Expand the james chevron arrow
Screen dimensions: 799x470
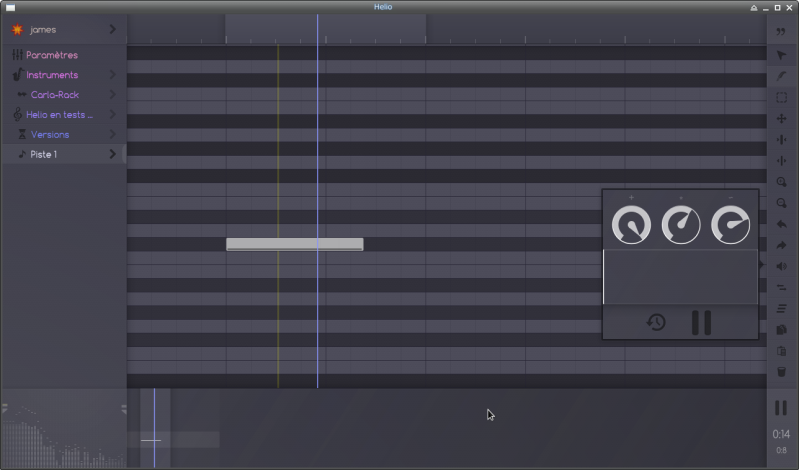[x=113, y=30]
